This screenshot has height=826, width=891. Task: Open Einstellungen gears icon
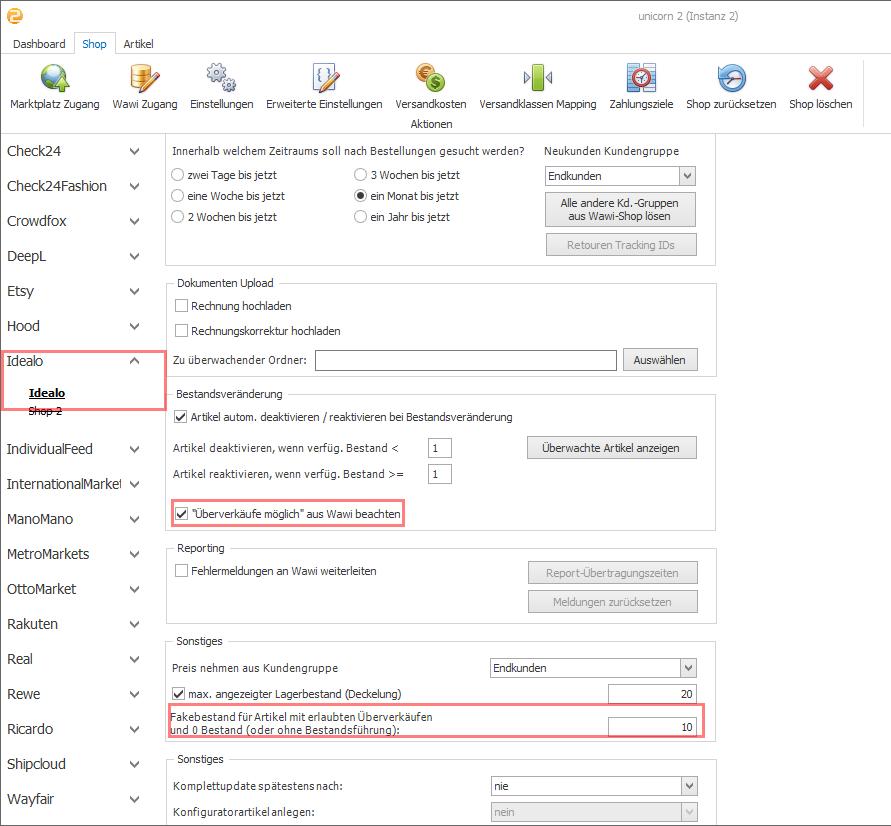pyautogui.click(x=221, y=78)
